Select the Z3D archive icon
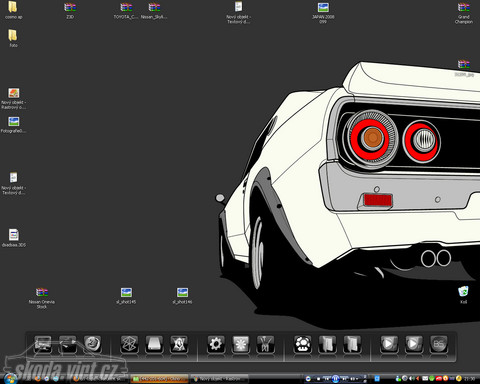The height and width of the screenshot is (384, 480). click(x=70, y=10)
